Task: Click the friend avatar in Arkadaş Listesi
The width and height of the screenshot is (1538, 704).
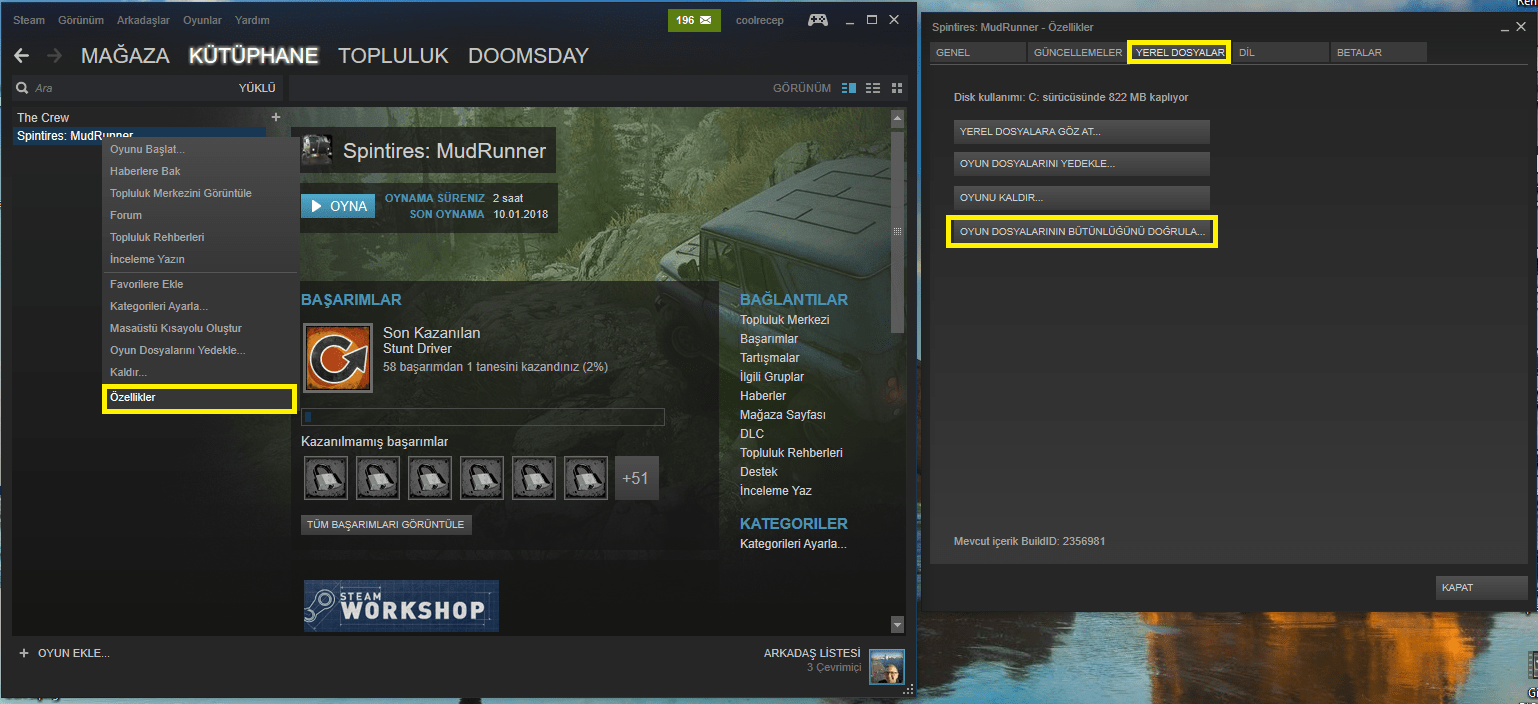Action: (886, 666)
